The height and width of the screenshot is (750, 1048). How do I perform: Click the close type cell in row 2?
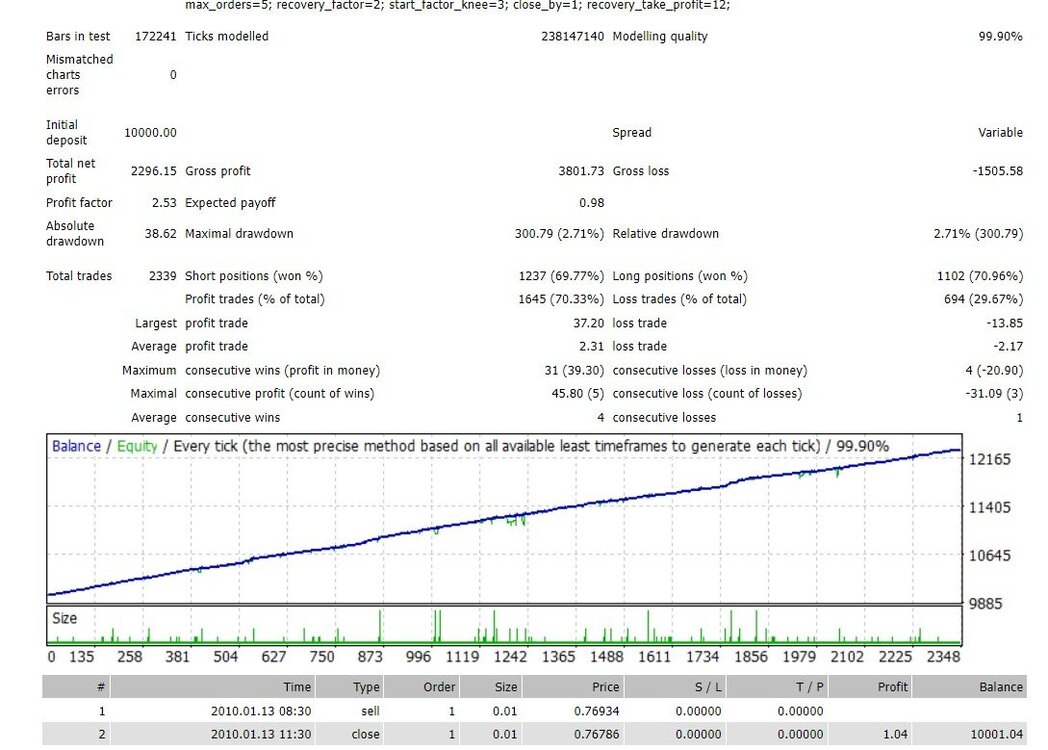365,735
